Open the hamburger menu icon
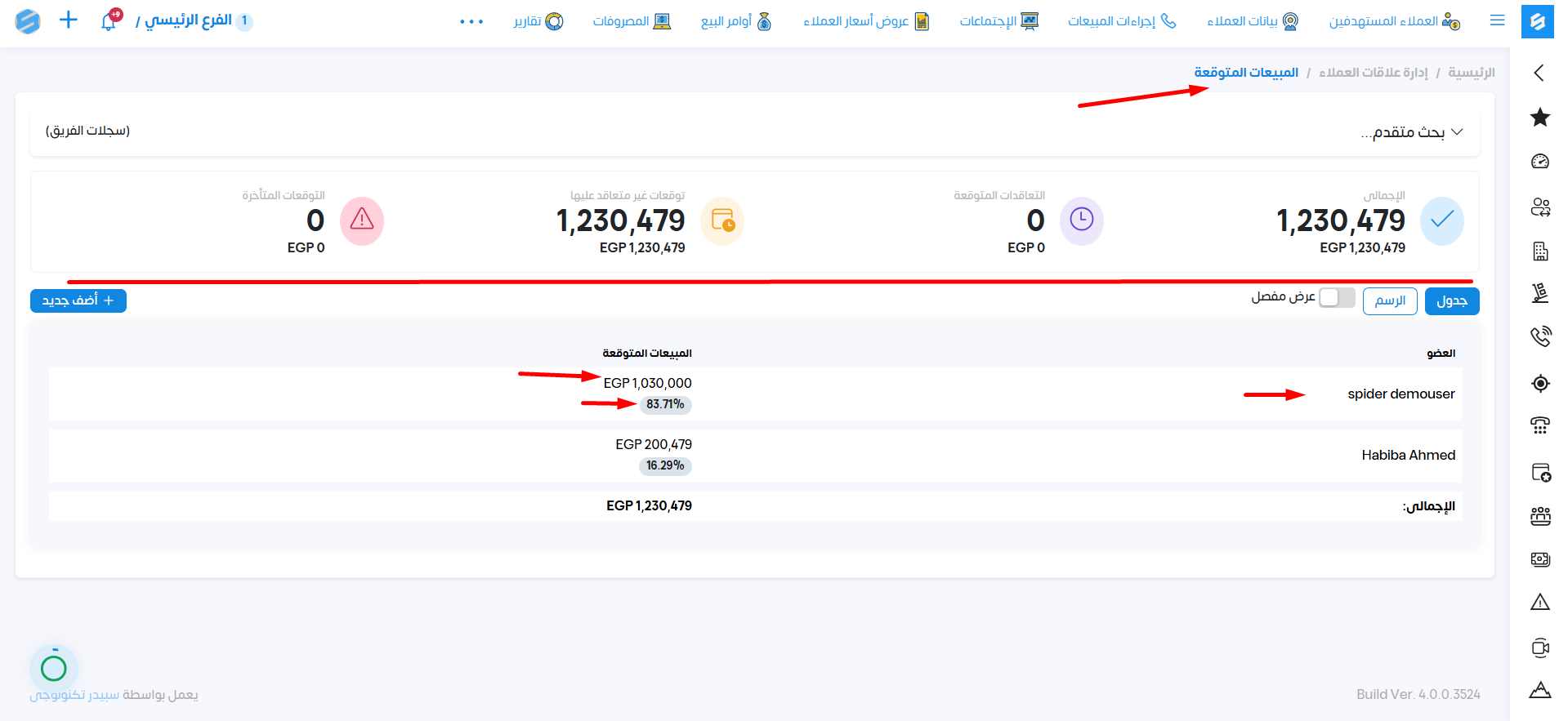Image resolution: width=1568 pixels, height=721 pixels. pyautogui.click(x=1498, y=20)
